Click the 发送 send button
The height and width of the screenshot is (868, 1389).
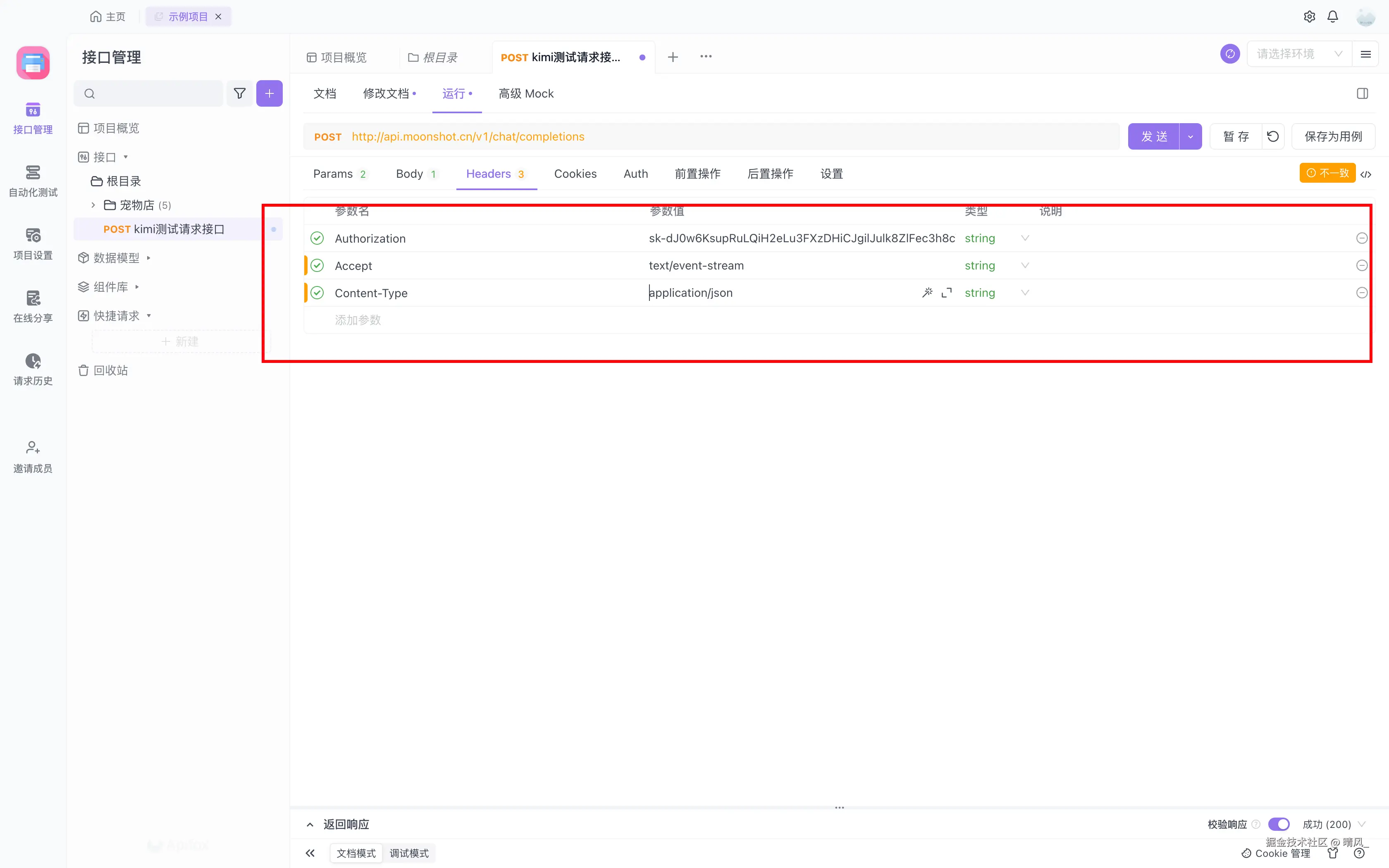pyautogui.click(x=1154, y=137)
